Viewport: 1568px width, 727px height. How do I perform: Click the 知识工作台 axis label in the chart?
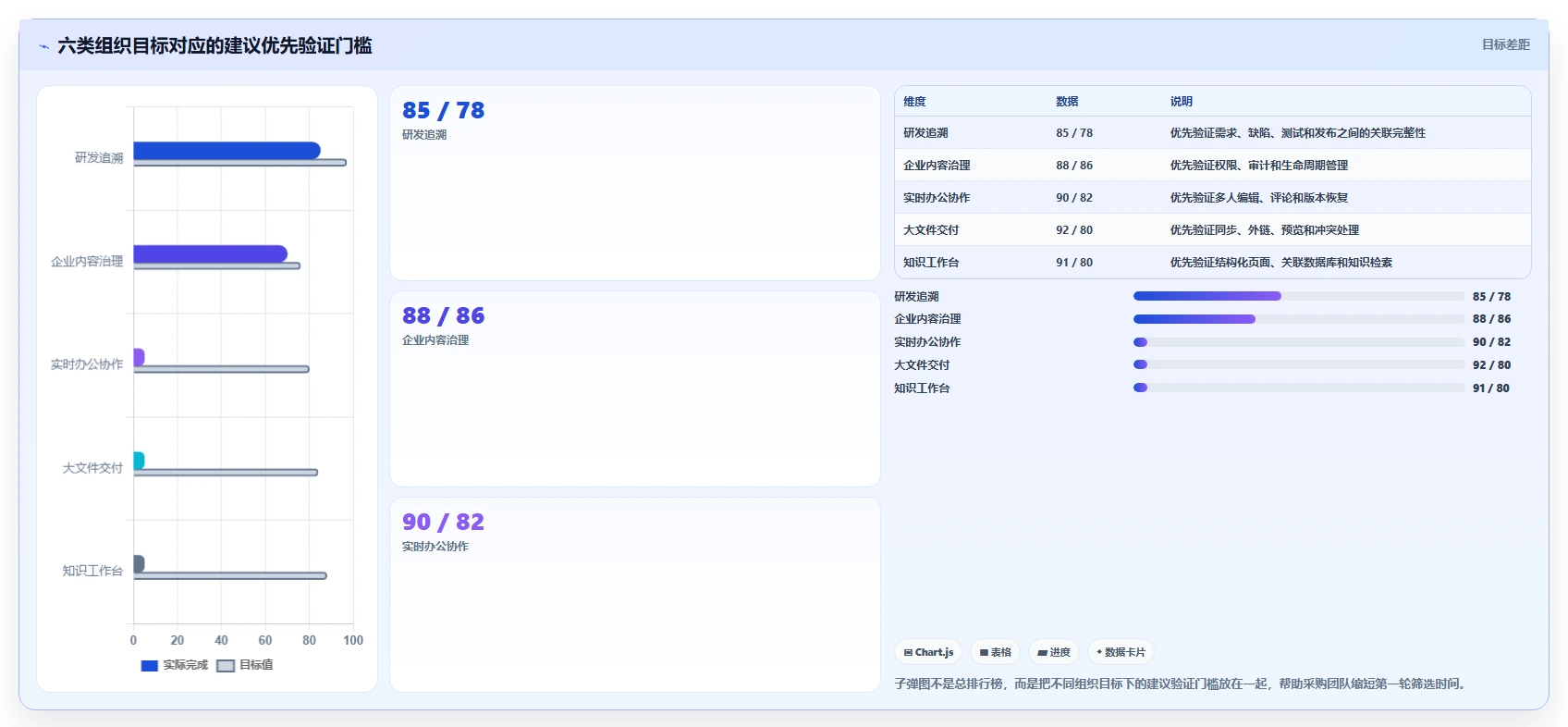(x=92, y=571)
